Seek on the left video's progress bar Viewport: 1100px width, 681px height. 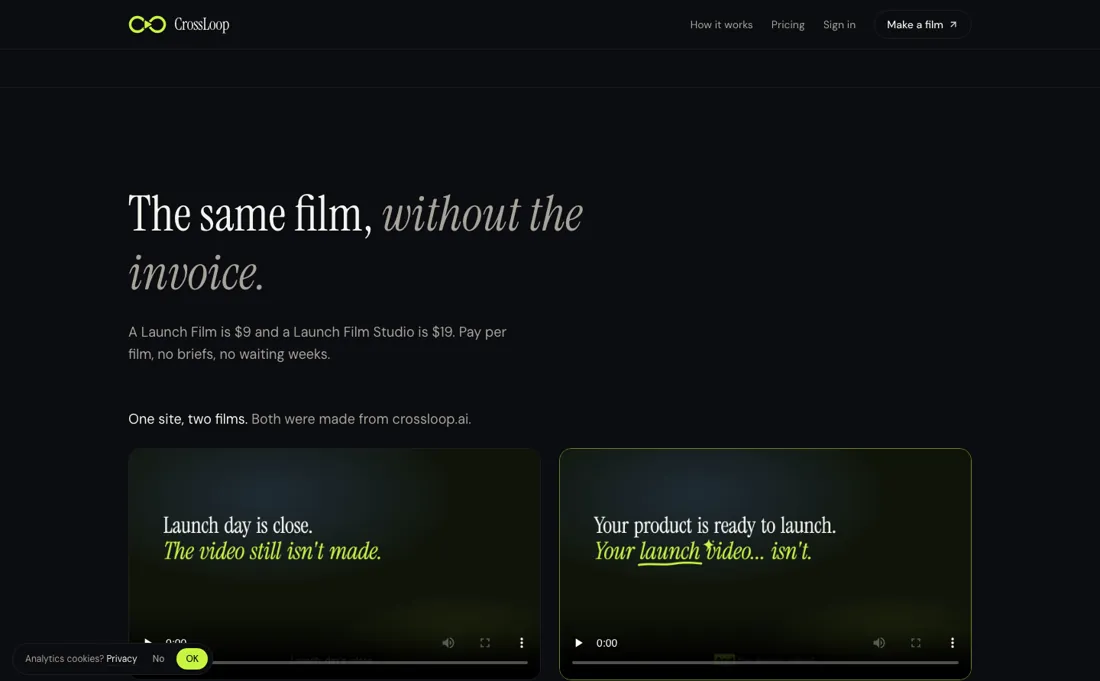pos(370,662)
